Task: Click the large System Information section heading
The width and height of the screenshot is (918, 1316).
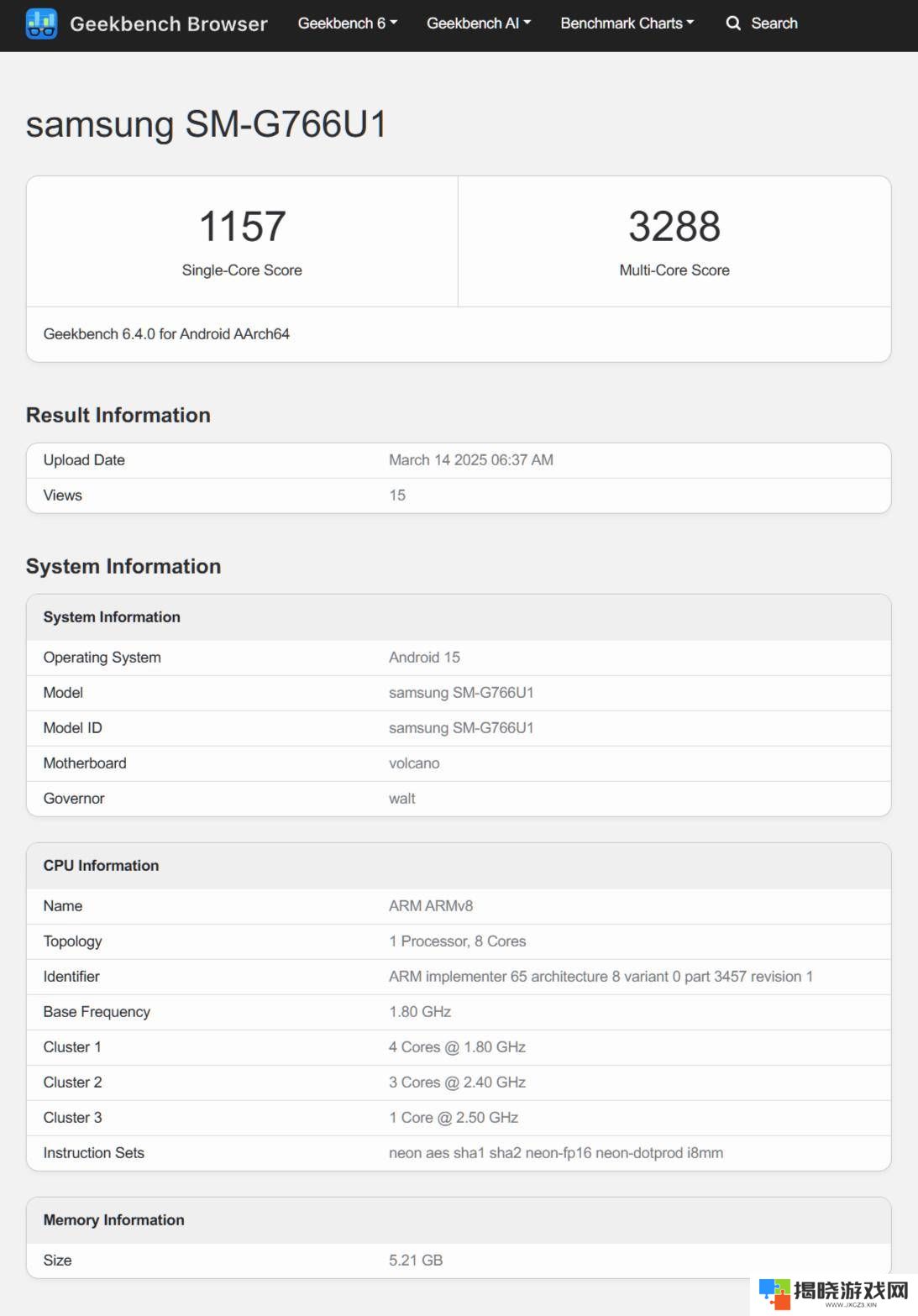Action: coord(123,566)
